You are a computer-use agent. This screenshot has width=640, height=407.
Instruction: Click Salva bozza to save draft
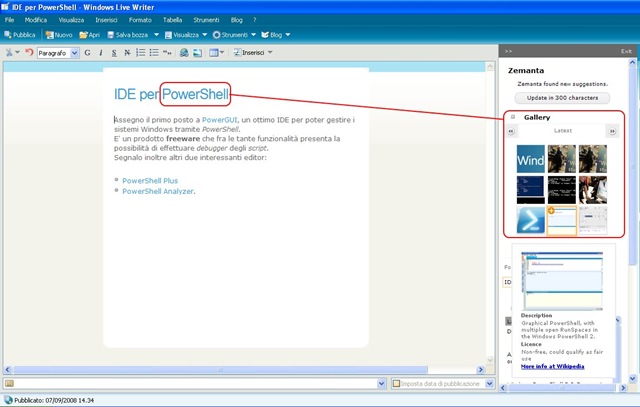click(x=127, y=35)
